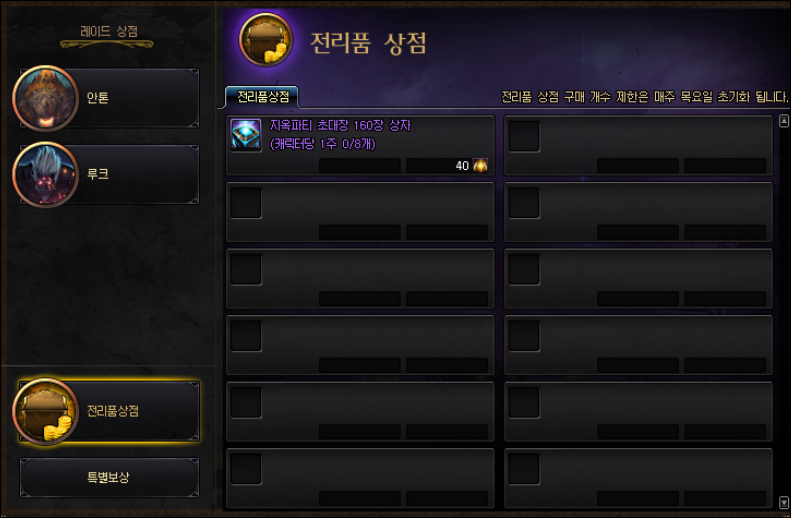Click the empty slot below the 초대장 box
This screenshot has width=791, height=518.
360,212
